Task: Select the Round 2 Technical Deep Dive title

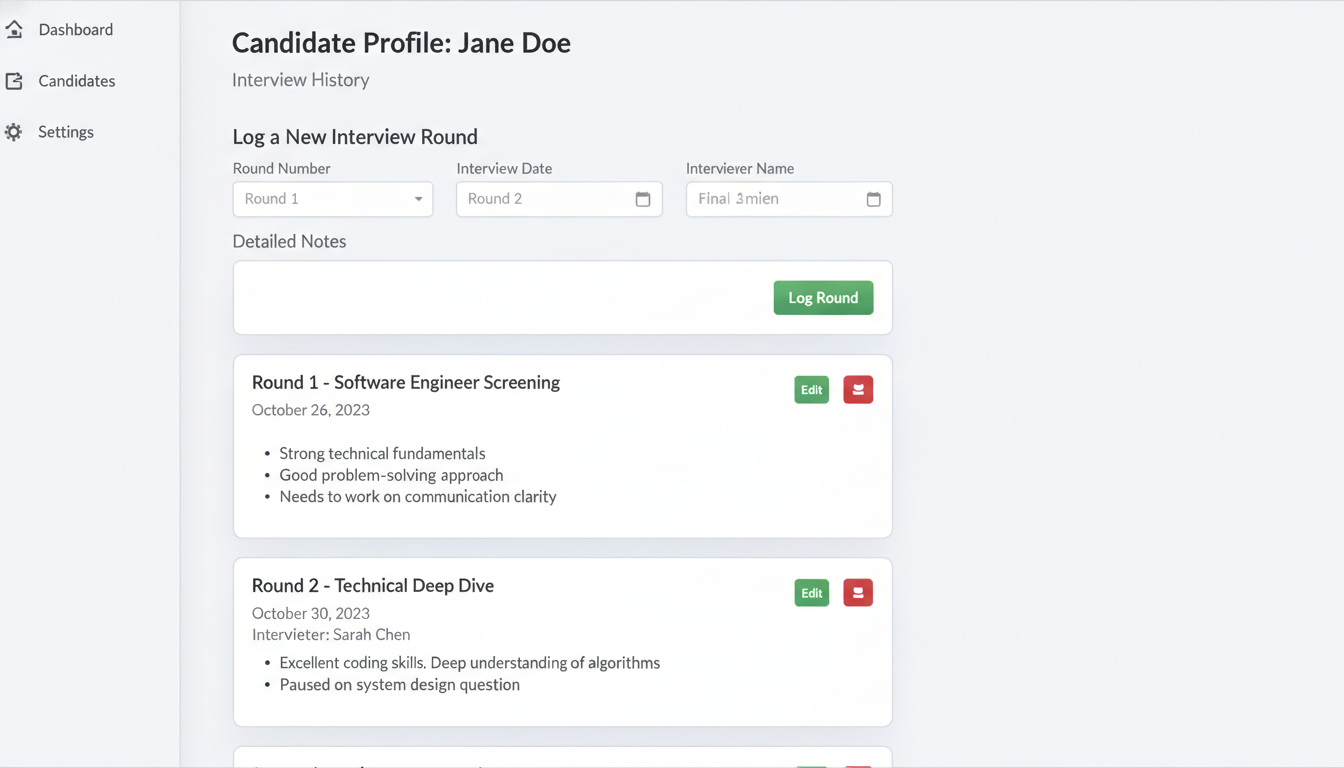Action: [372, 585]
